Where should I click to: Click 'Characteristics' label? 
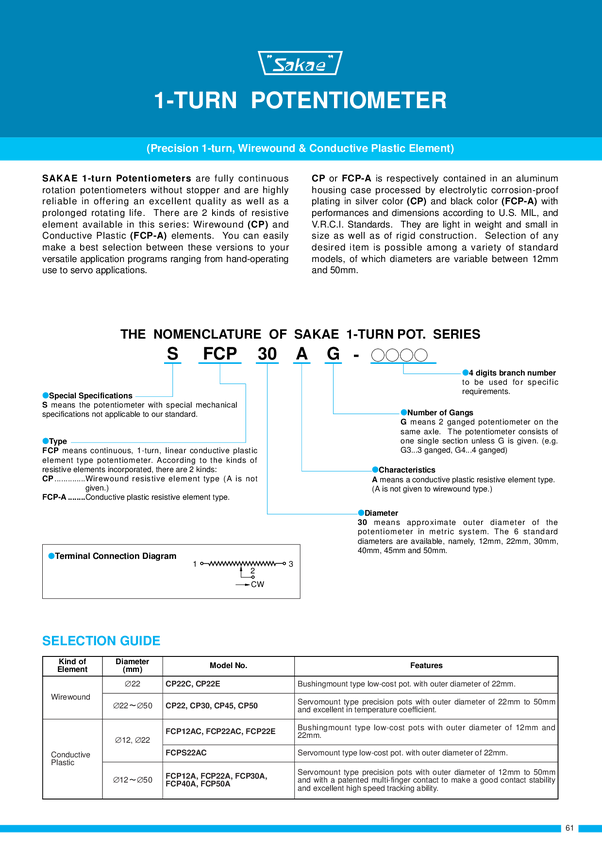407,470
